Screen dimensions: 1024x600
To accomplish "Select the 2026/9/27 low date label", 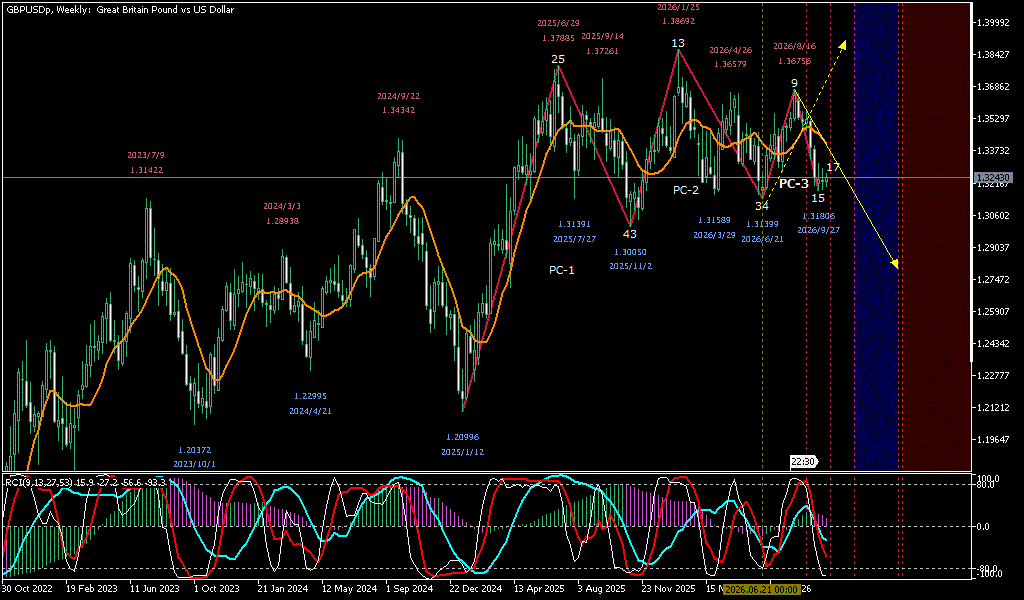I will click(x=818, y=230).
